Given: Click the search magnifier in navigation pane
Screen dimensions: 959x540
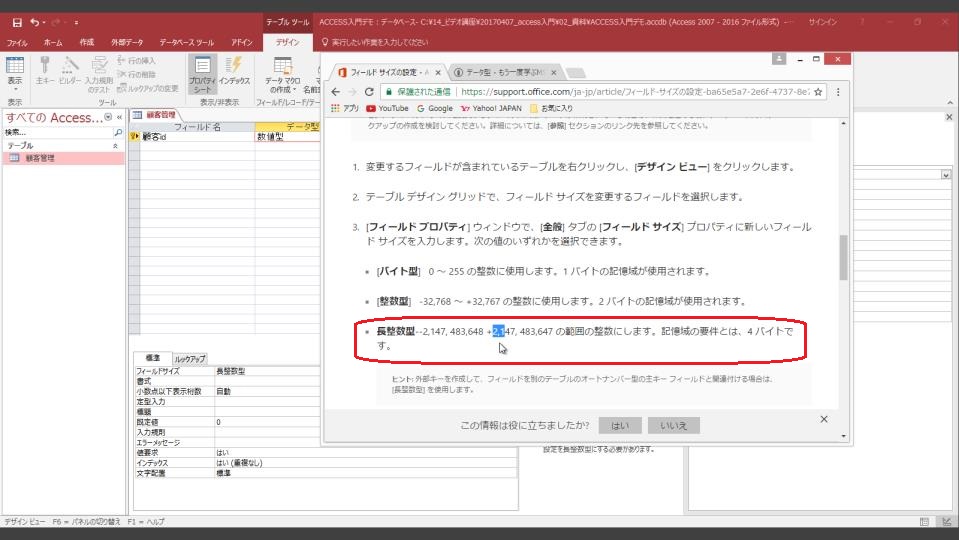Looking at the screenshot, I should click(118, 131).
